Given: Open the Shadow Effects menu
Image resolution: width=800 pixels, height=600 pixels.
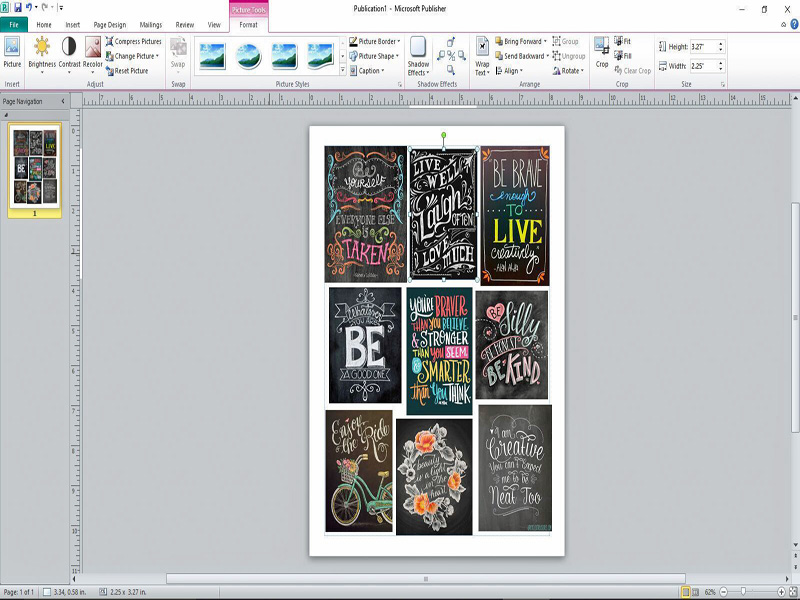Looking at the screenshot, I should tap(418, 56).
